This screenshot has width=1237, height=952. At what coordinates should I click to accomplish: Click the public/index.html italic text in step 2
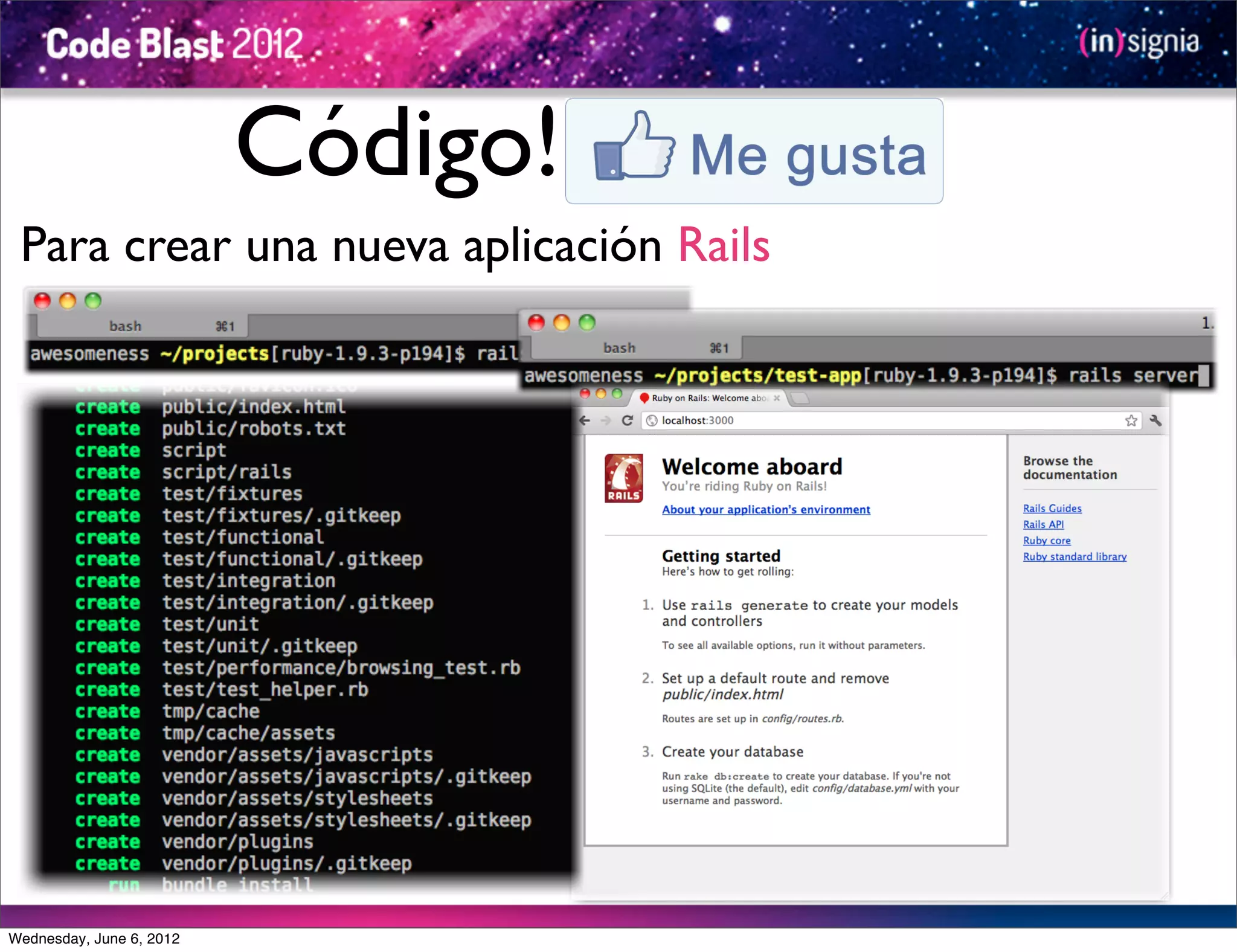pos(722,695)
